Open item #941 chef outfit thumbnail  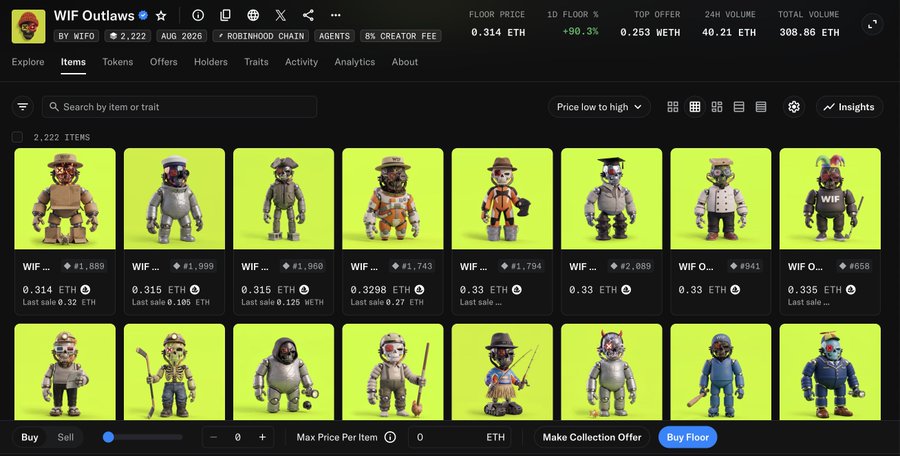(x=721, y=199)
